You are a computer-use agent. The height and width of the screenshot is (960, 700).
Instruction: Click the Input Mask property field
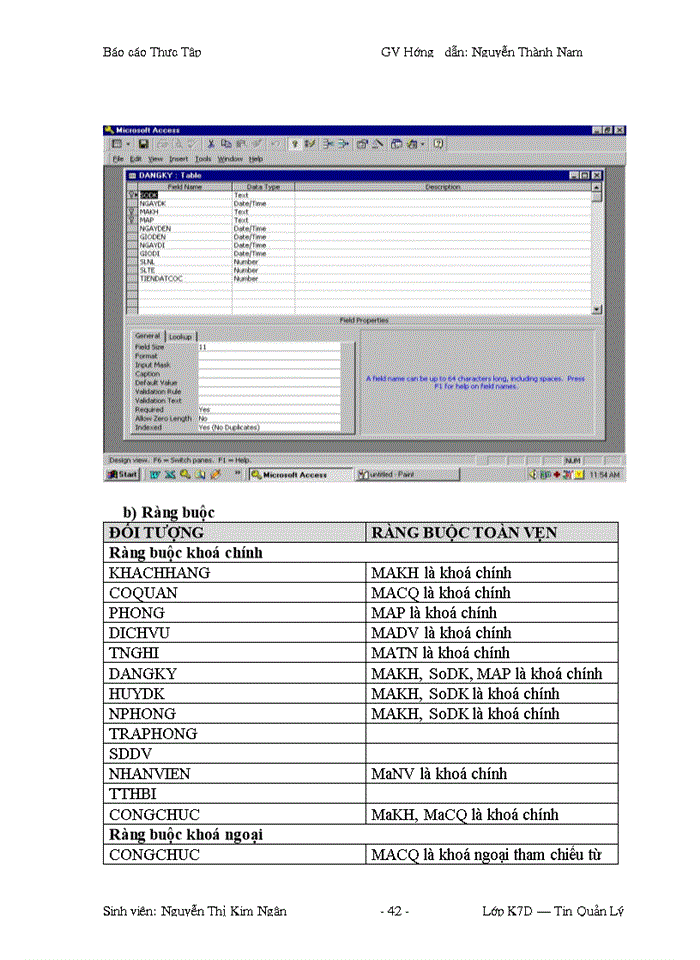click(x=269, y=365)
